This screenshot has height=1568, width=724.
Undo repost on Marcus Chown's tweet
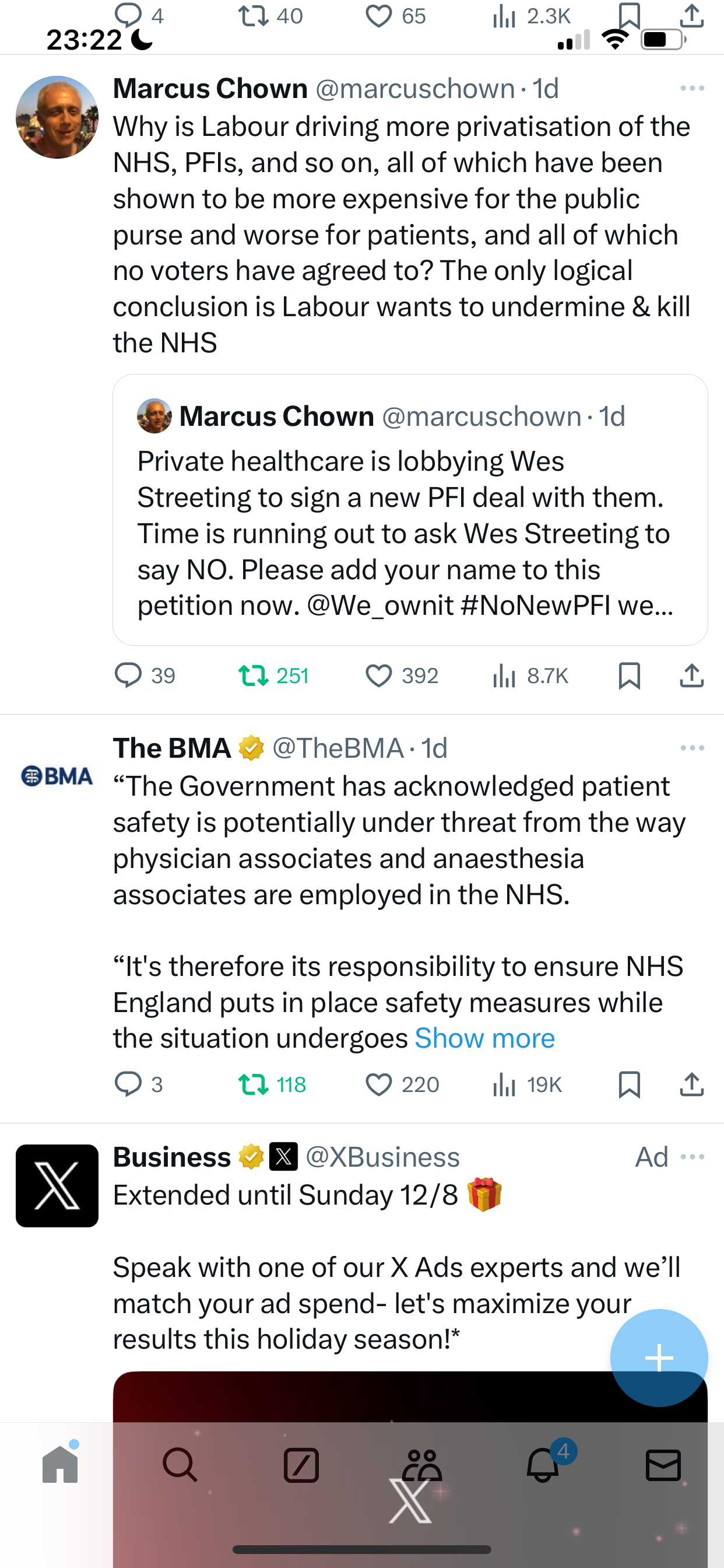273,675
